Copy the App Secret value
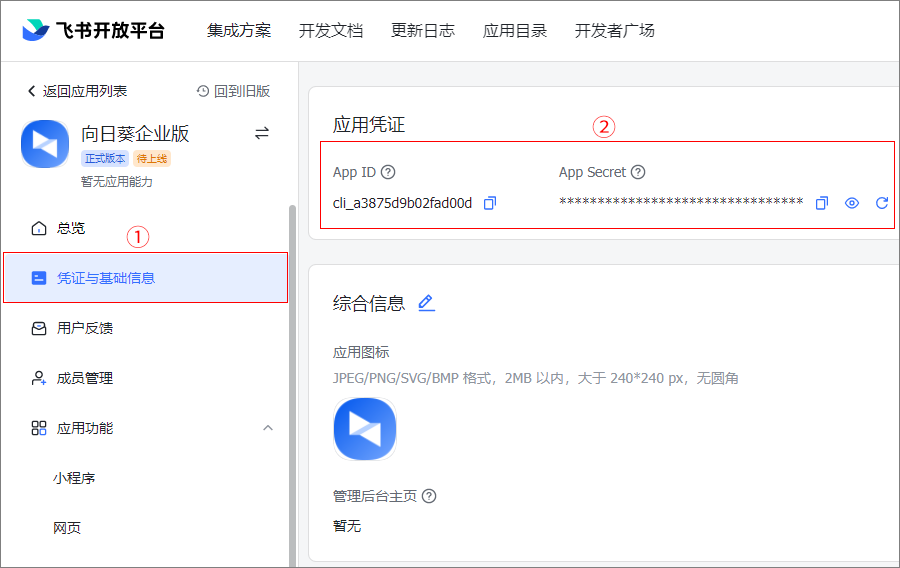The image size is (900, 568). point(822,203)
